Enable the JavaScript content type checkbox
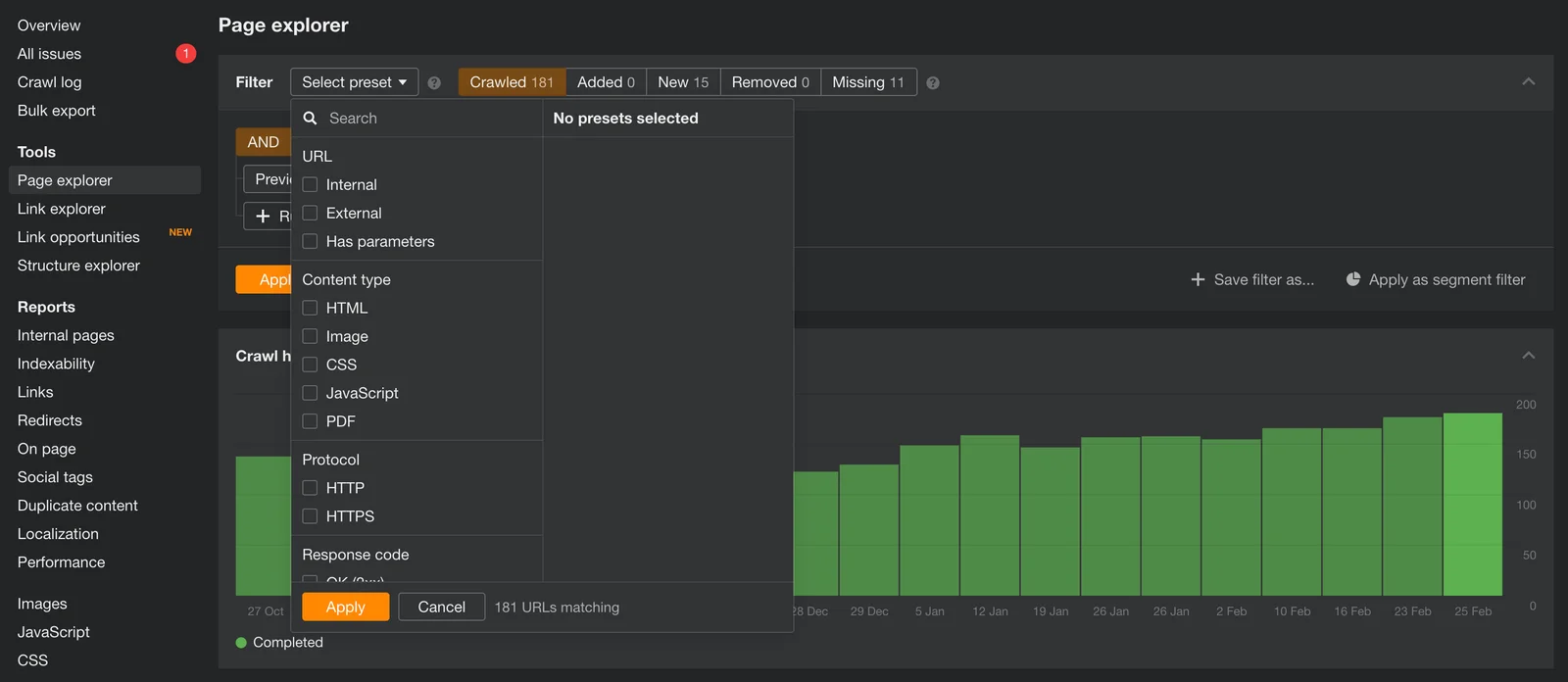This screenshot has height=682, width=1568. 310,393
